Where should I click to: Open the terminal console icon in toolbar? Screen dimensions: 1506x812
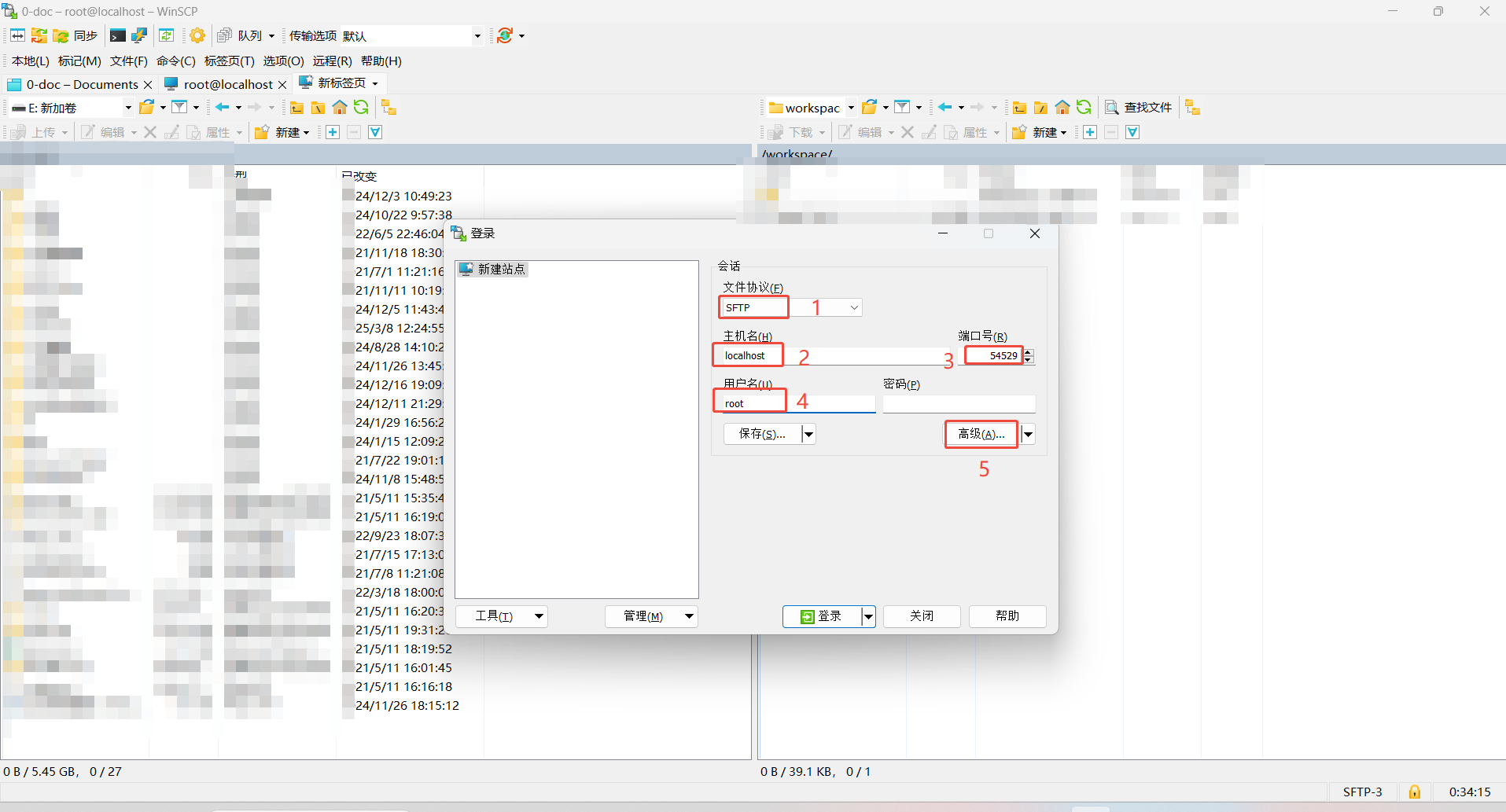[118, 35]
